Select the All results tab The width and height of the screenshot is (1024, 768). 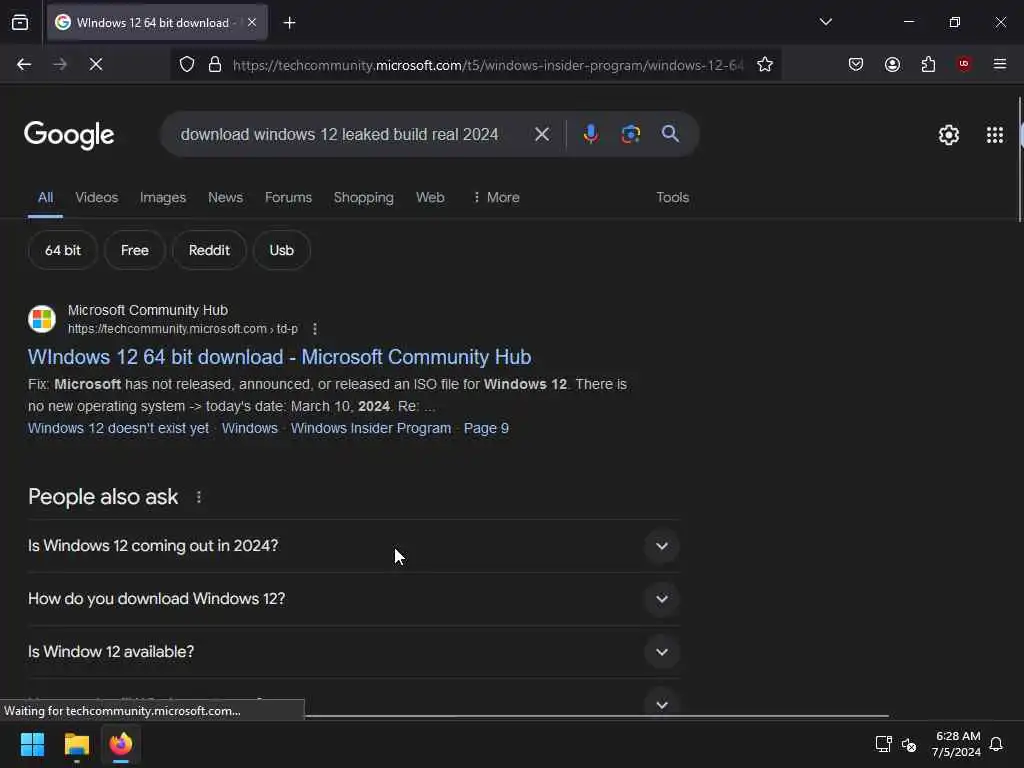coord(45,197)
